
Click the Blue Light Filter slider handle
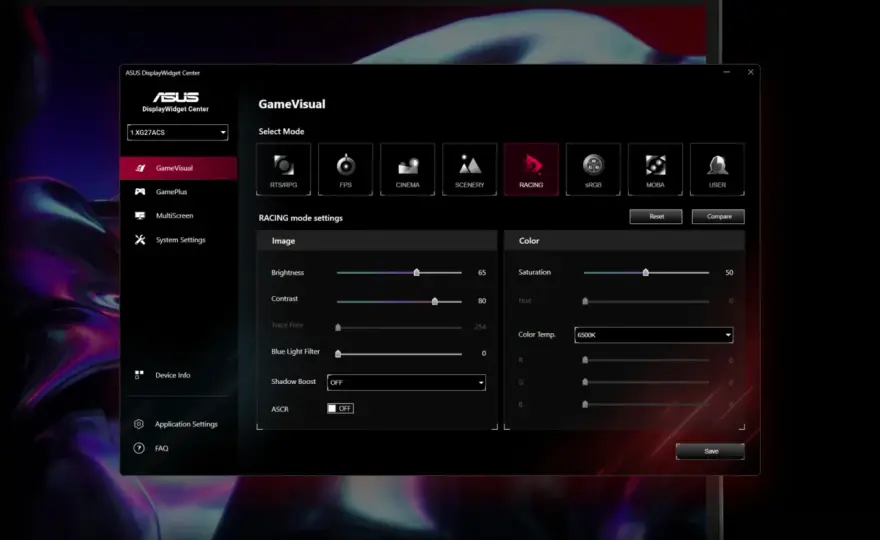click(x=338, y=354)
